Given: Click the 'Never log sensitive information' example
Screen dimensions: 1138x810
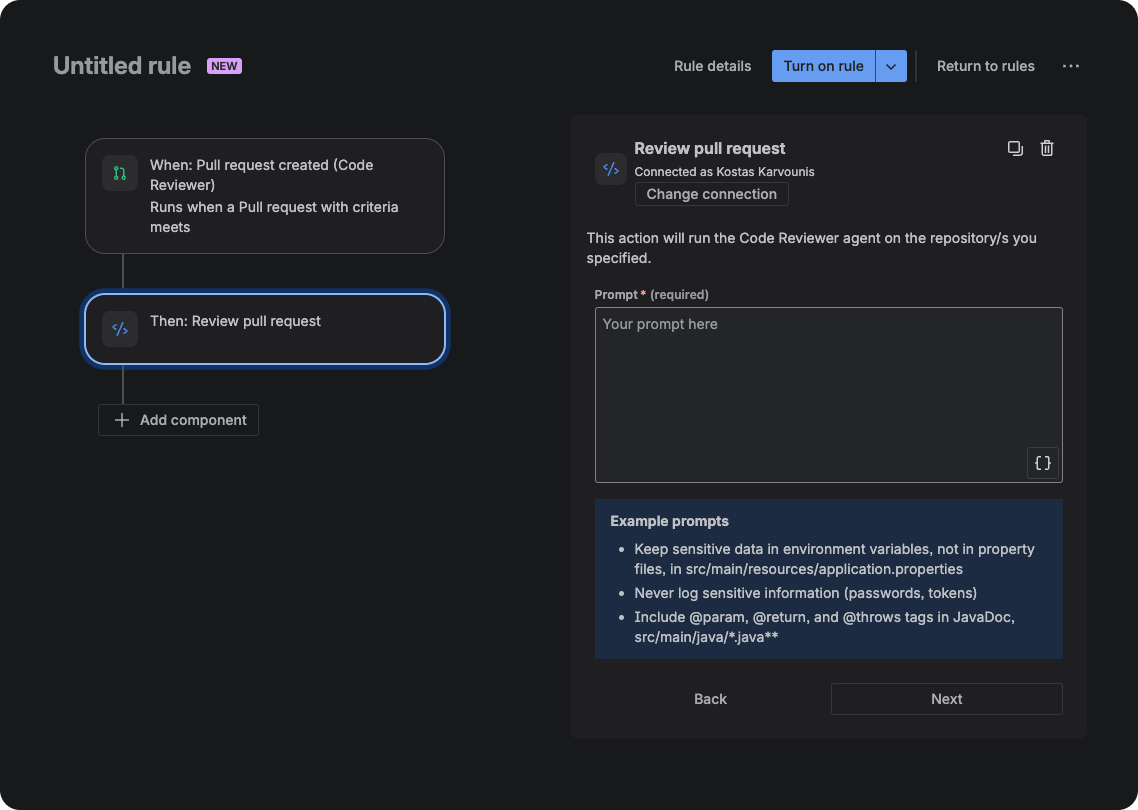Looking at the screenshot, I should point(806,593).
